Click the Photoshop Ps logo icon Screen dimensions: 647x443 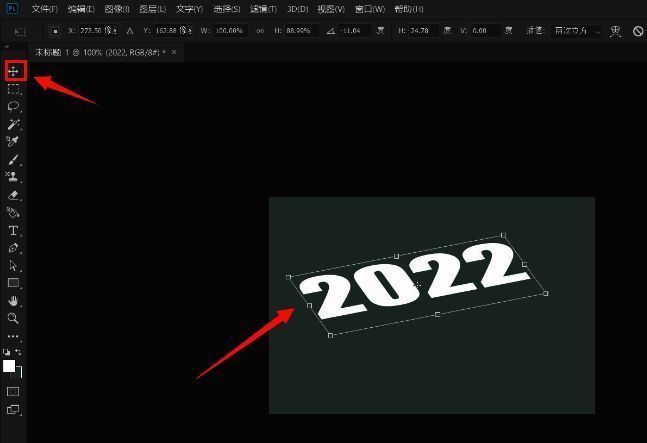pyautogui.click(x=13, y=8)
